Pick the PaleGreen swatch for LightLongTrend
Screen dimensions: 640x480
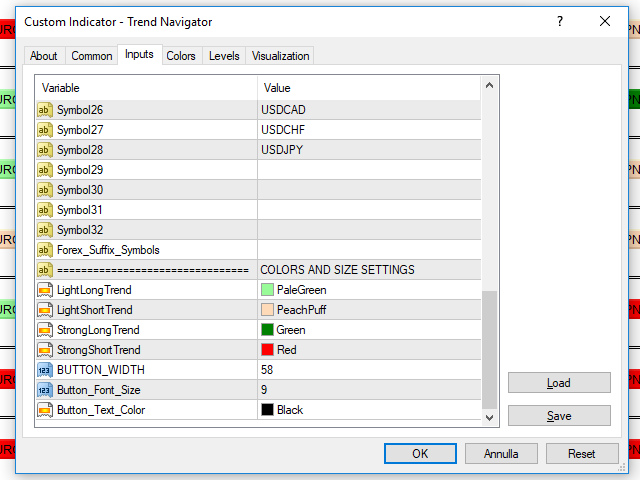tap(267, 290)
